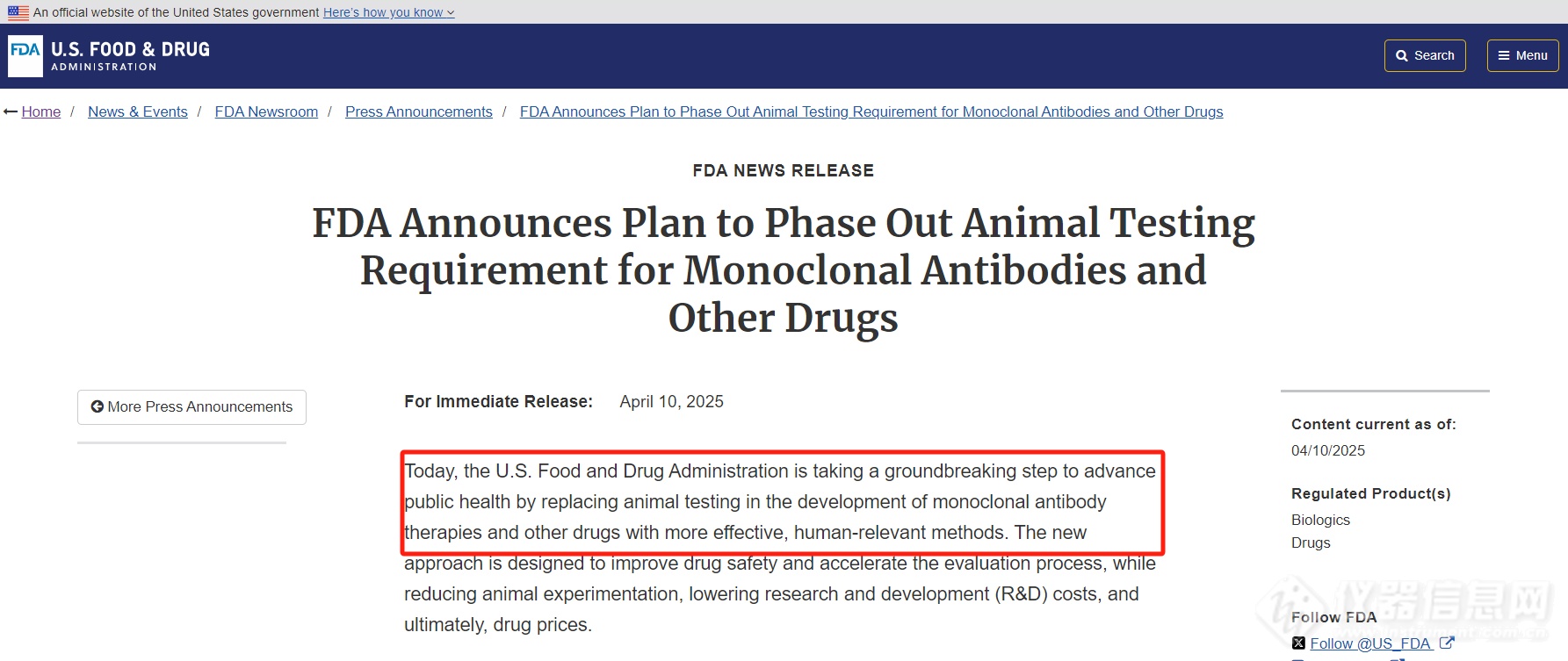Open the Menu button in header

click(1522, 55)
